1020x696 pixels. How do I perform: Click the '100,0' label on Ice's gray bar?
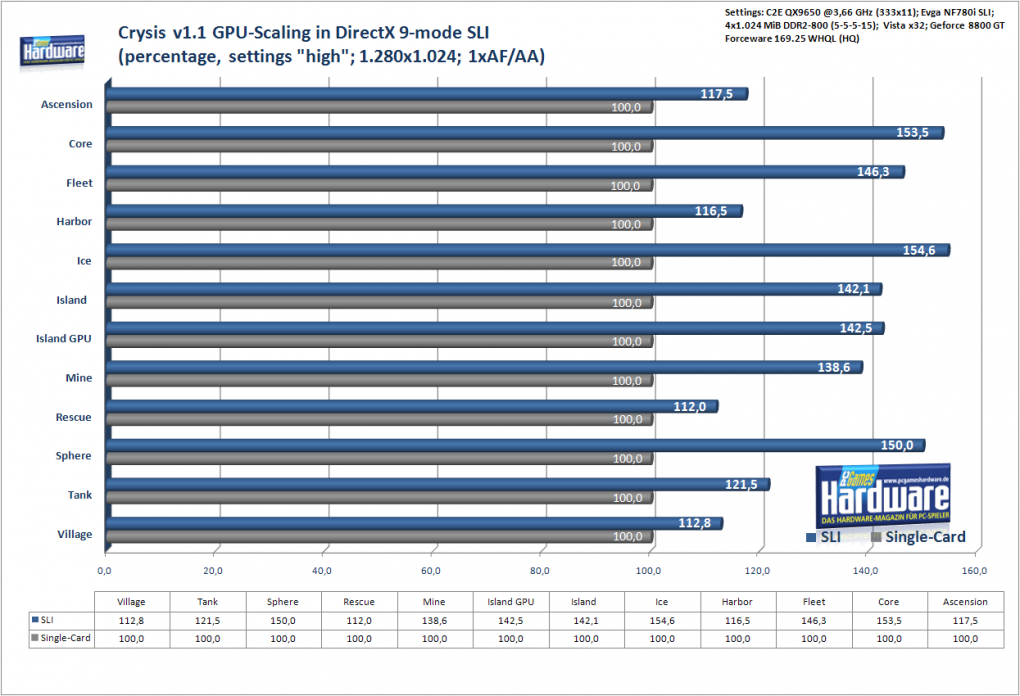(x=626, y=262)
